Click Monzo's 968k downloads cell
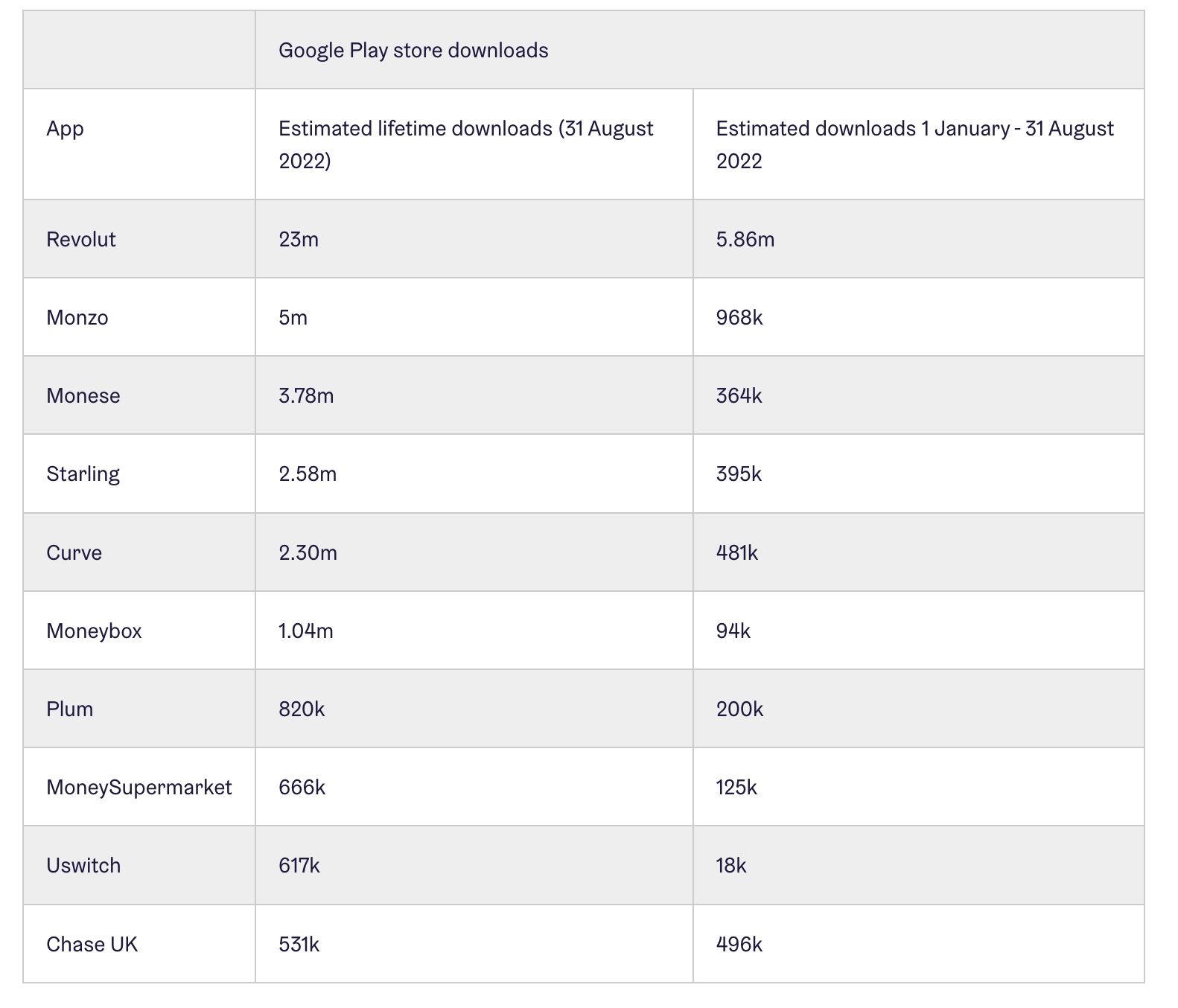Screen dimensions: 1178x1008 coord(918,317)
